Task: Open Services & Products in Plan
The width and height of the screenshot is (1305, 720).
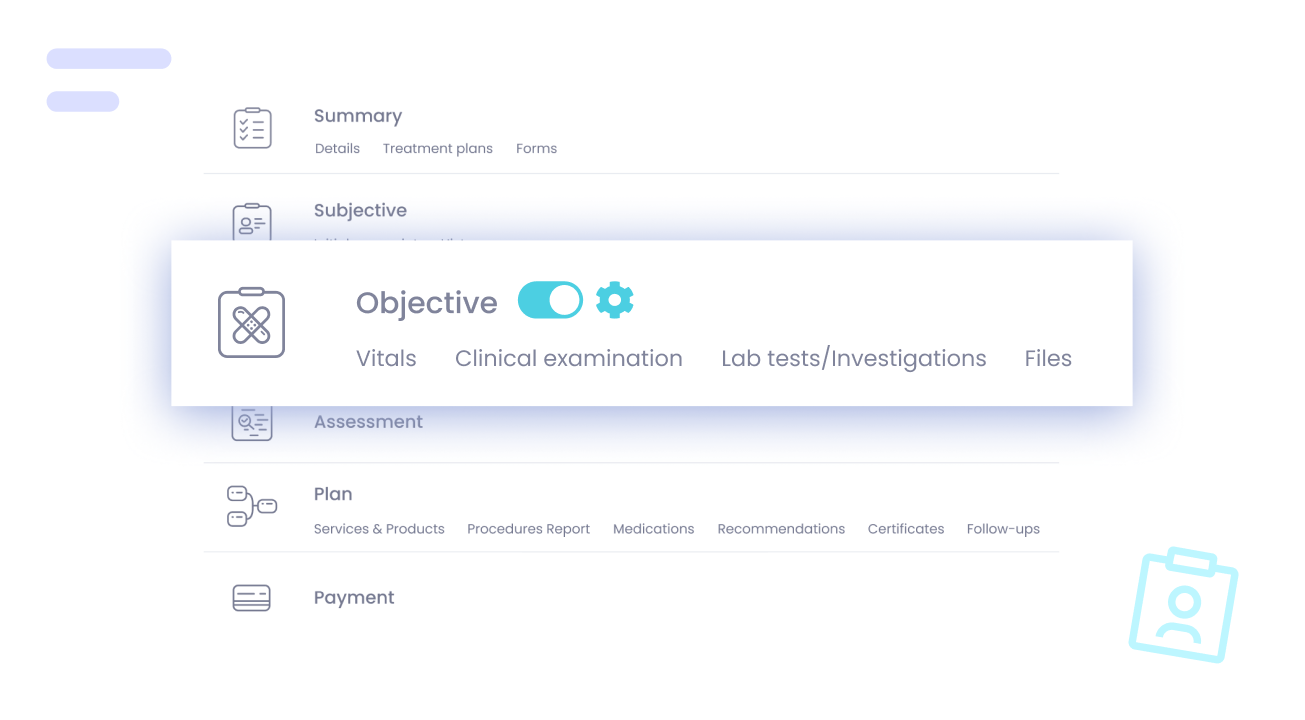Action: pyautogui.click(x=379, y=529)
